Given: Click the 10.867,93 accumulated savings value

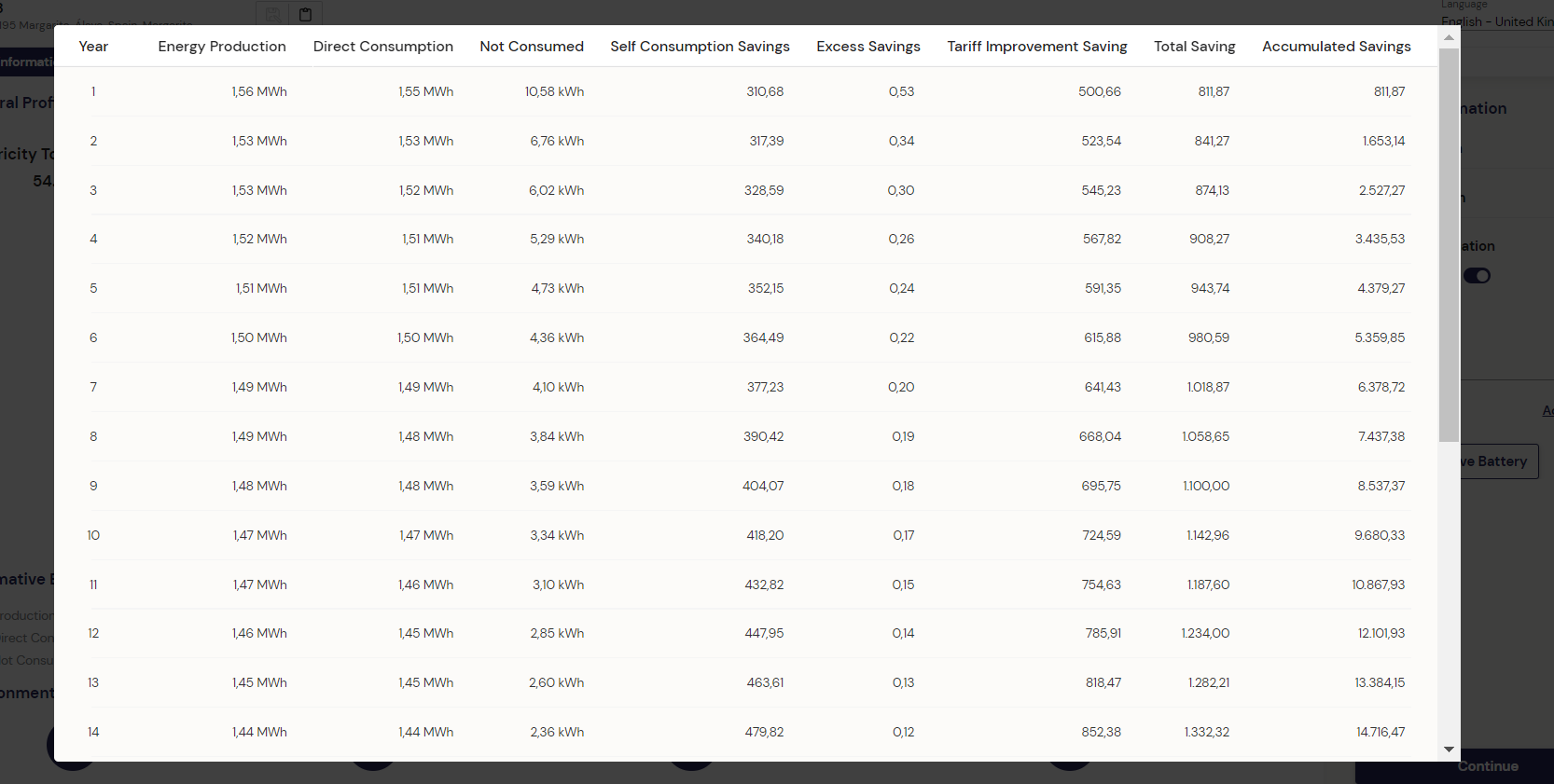Looking at the screenshot, I should [x=1378, y=585].
